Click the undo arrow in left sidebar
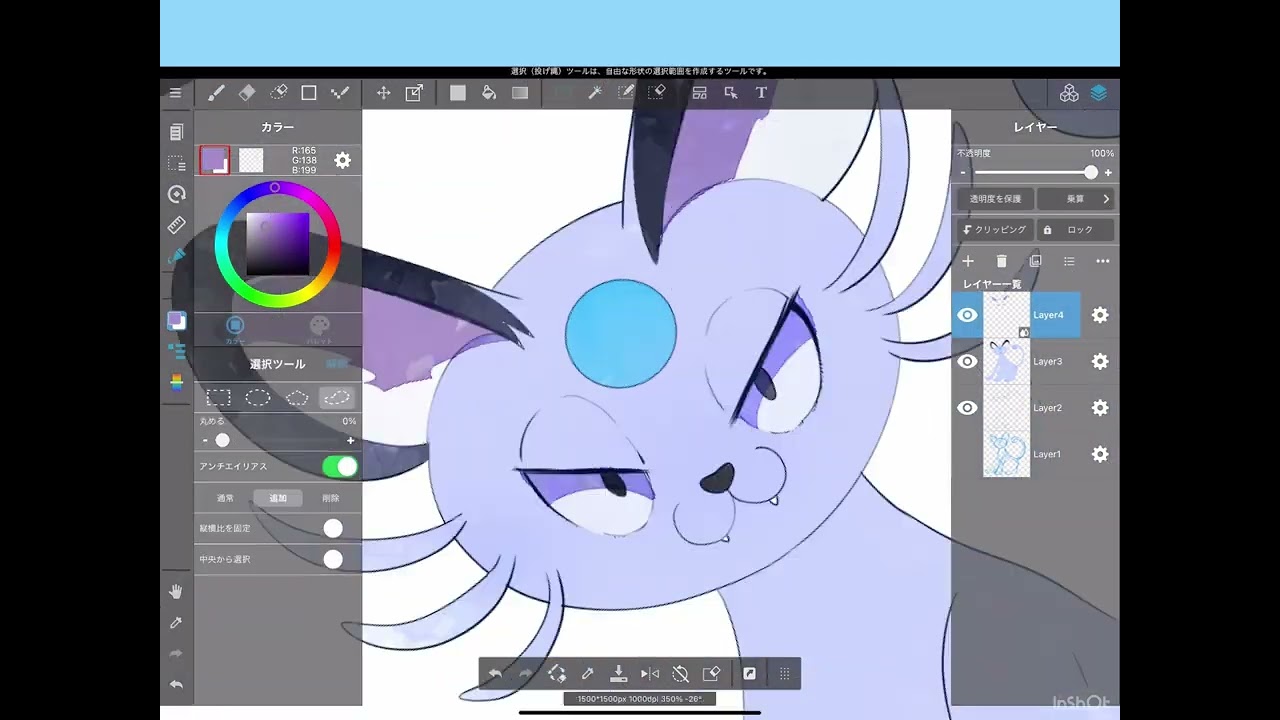Viewport: 1280px width, 720px height. point(176,685)
